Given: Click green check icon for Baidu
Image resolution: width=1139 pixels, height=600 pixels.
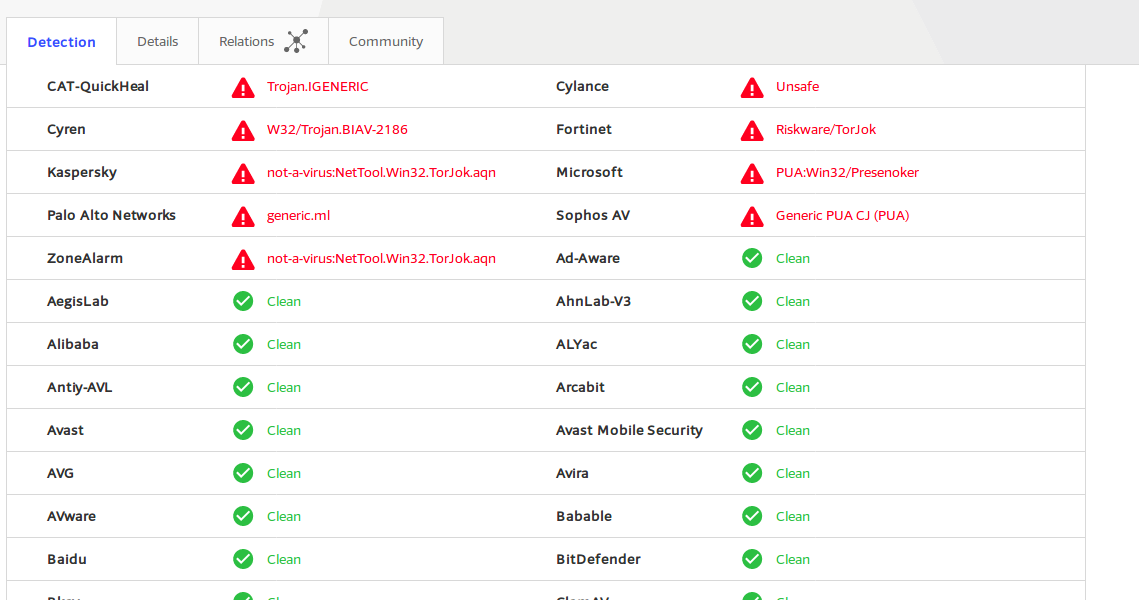Looking at the screenshot, I should point(243,559).
